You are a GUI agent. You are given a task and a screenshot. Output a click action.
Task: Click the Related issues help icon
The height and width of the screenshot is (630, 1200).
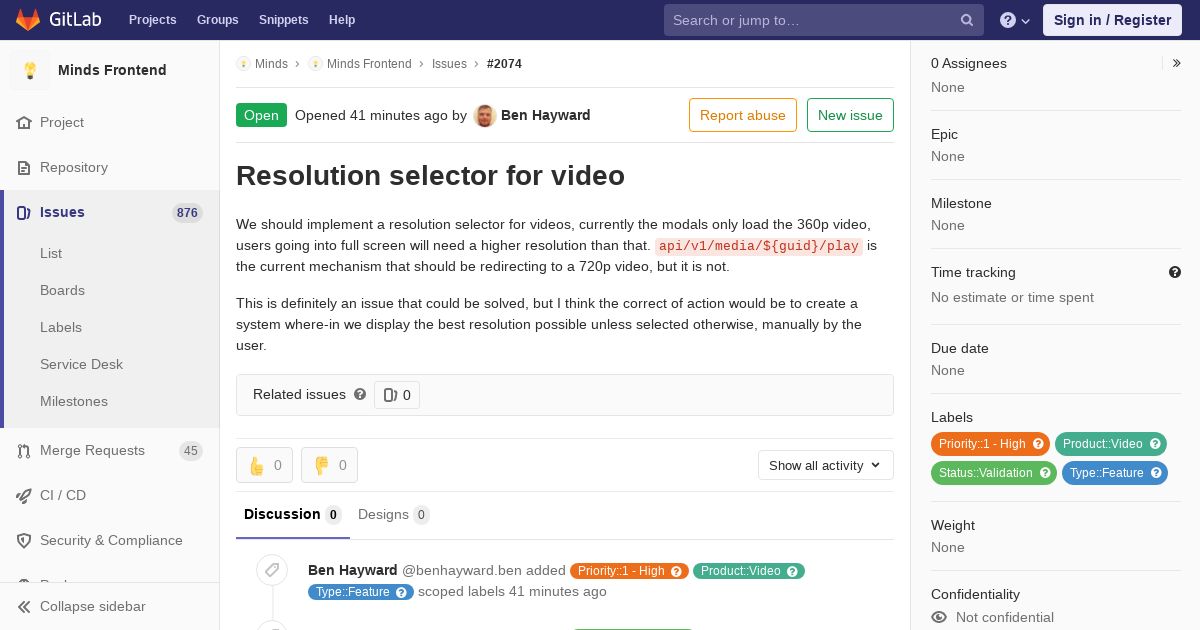(360, 395)
